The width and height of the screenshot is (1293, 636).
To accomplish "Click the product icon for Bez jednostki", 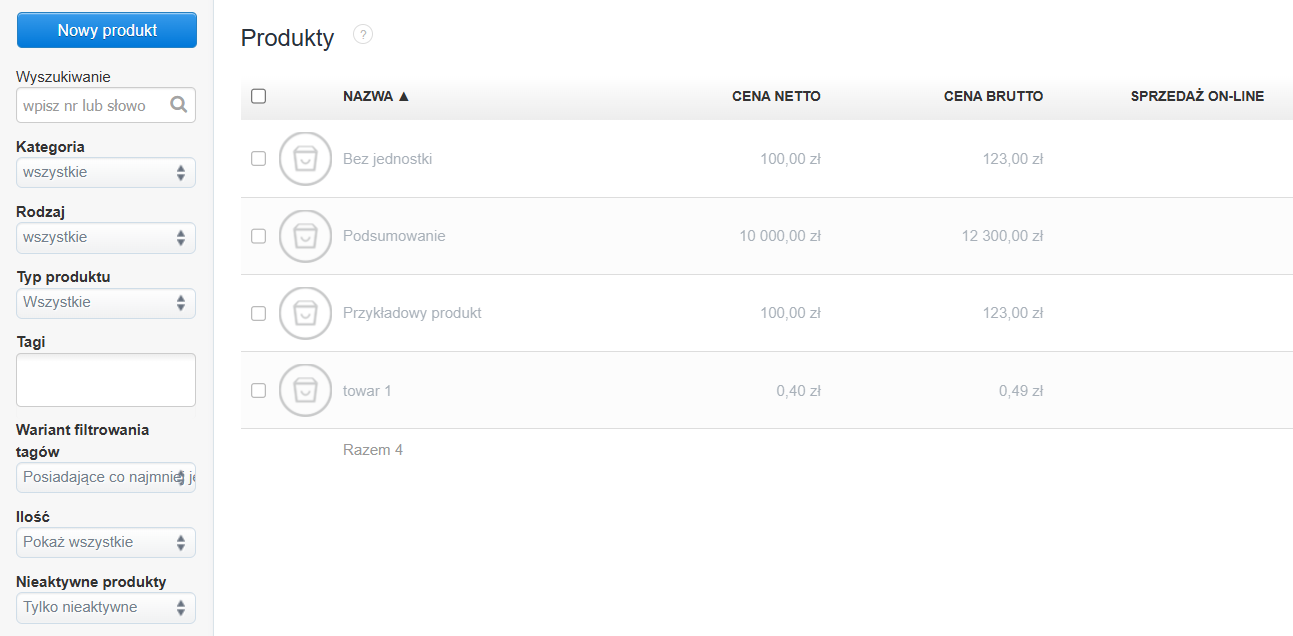I will 305,158.
